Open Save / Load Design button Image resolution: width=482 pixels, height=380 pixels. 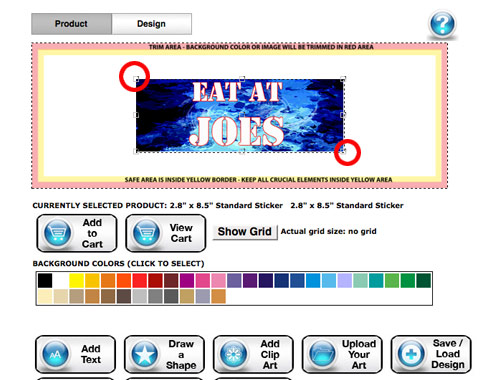coord(431,354)
